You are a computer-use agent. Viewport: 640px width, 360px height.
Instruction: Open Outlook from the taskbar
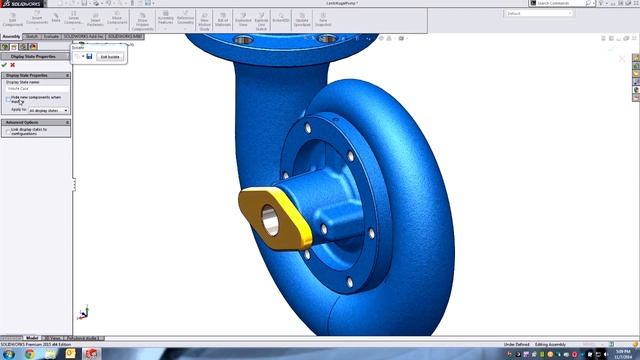coord(70,353)
